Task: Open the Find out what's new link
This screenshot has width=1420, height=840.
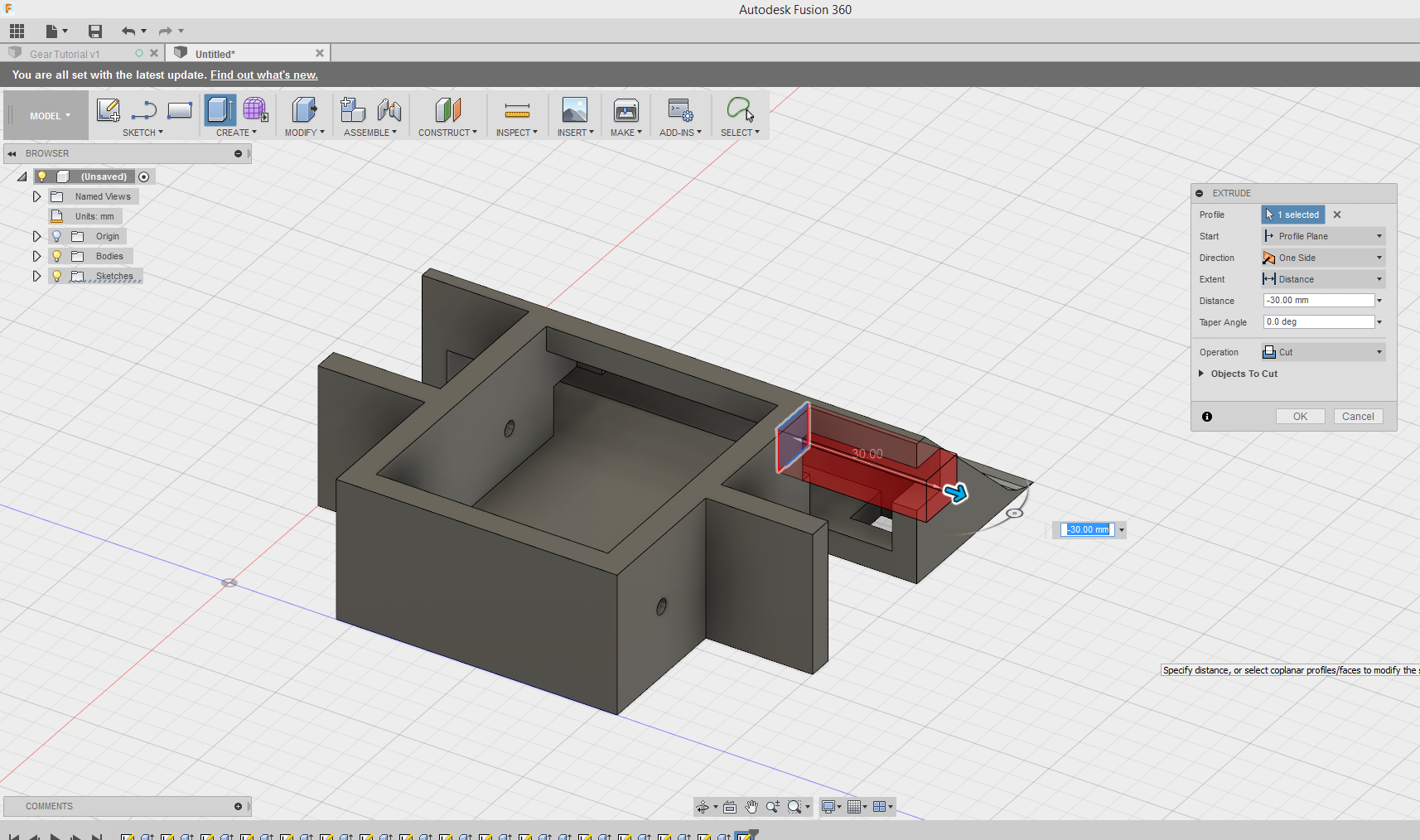Action: 263,75
